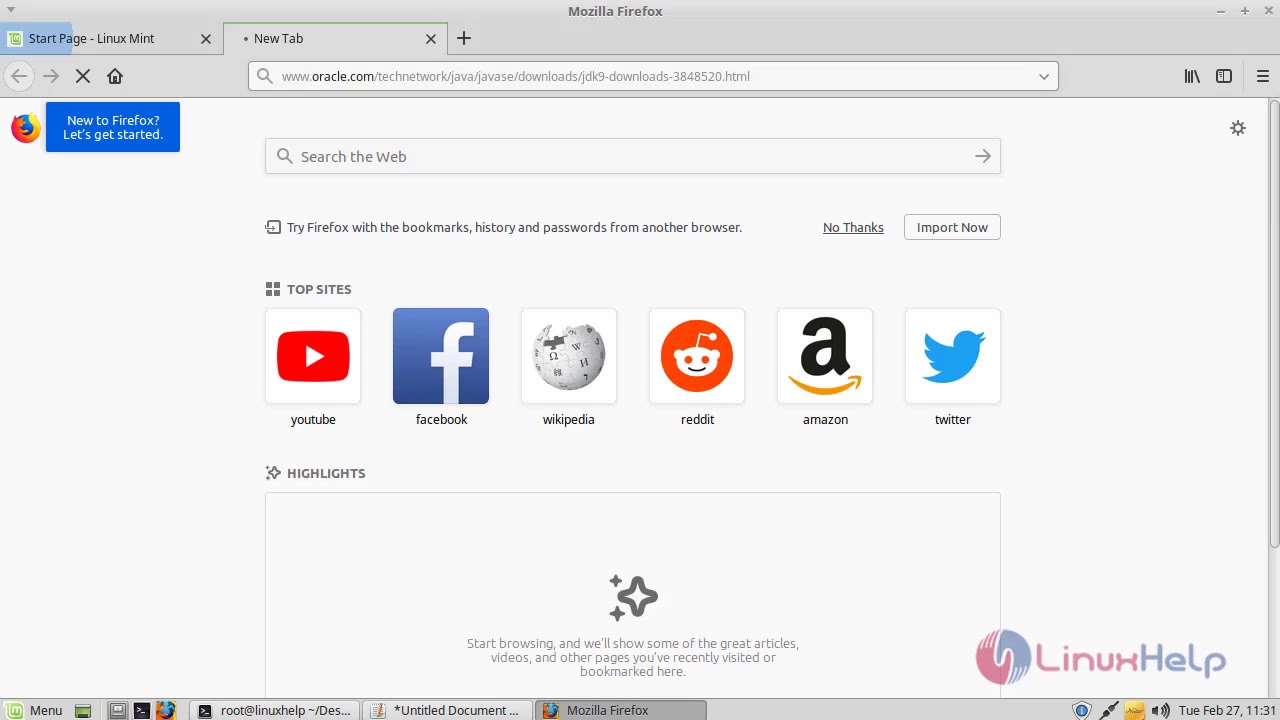Switch to the Untitled Document window
Screen dimensions: 1280x720
[446, 710]
